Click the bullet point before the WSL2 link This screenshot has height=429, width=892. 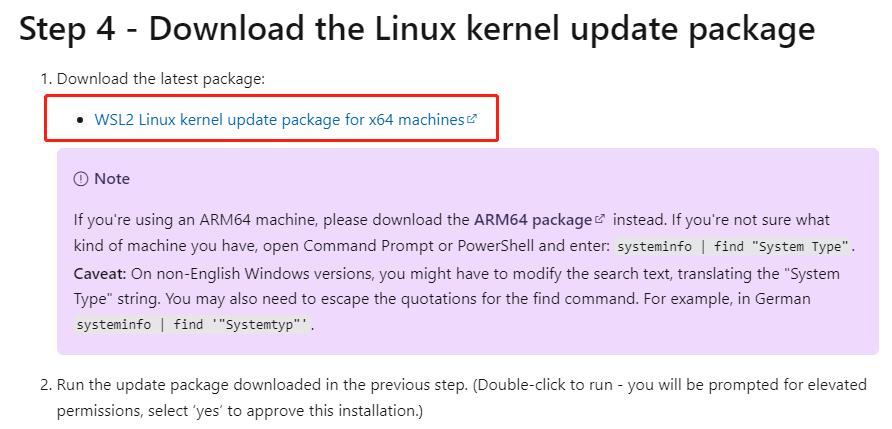point(81,120)
